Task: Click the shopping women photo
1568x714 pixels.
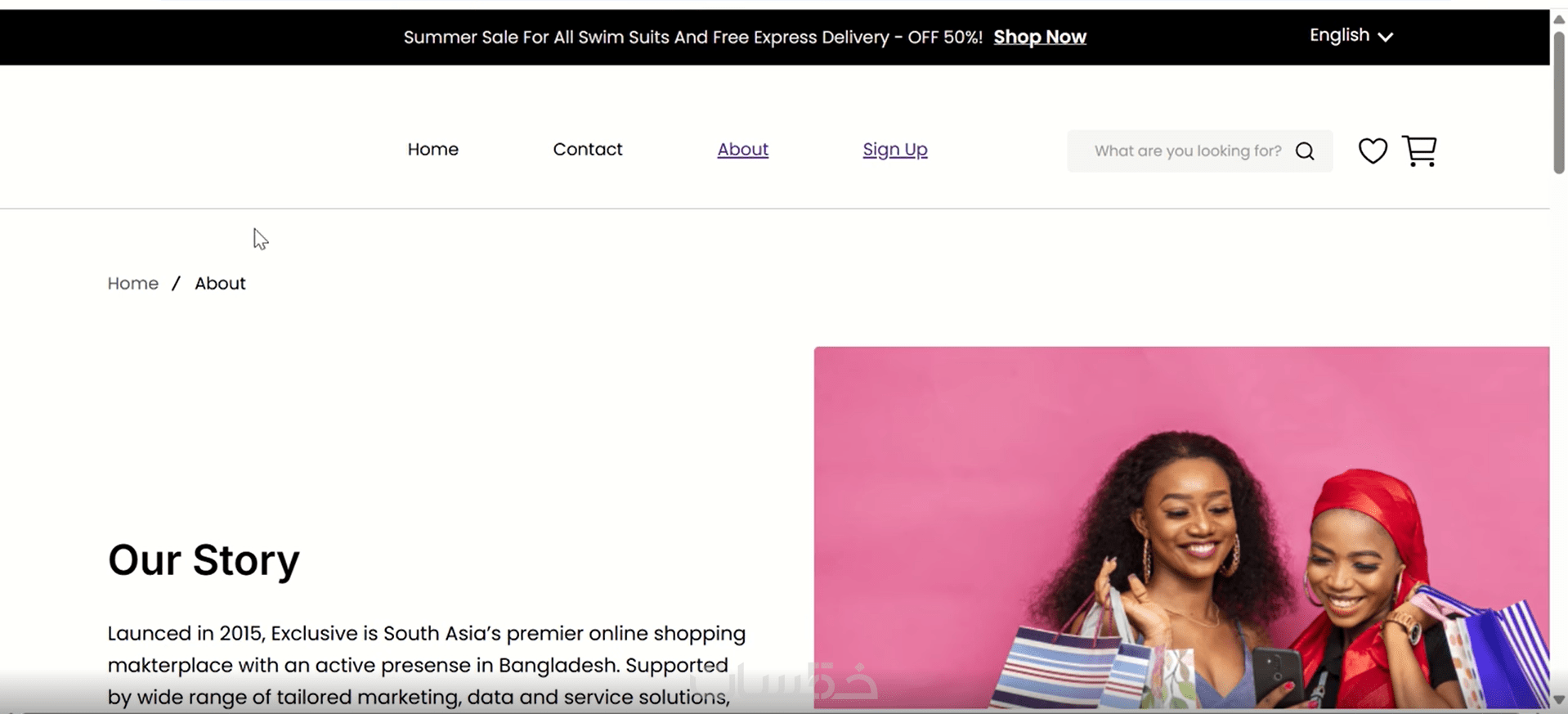Action: 1180,527
